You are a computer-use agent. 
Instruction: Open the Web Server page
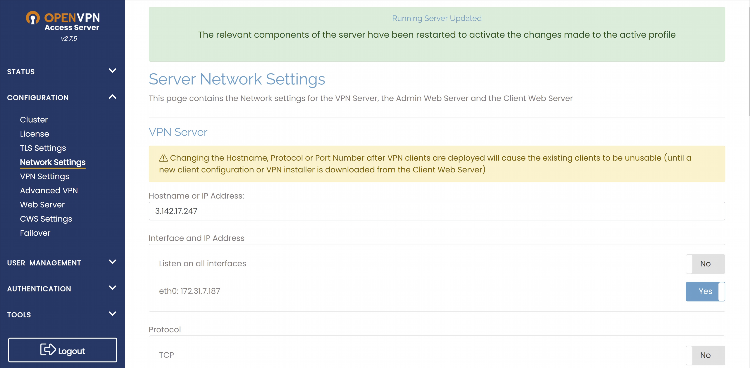point(42,205)
